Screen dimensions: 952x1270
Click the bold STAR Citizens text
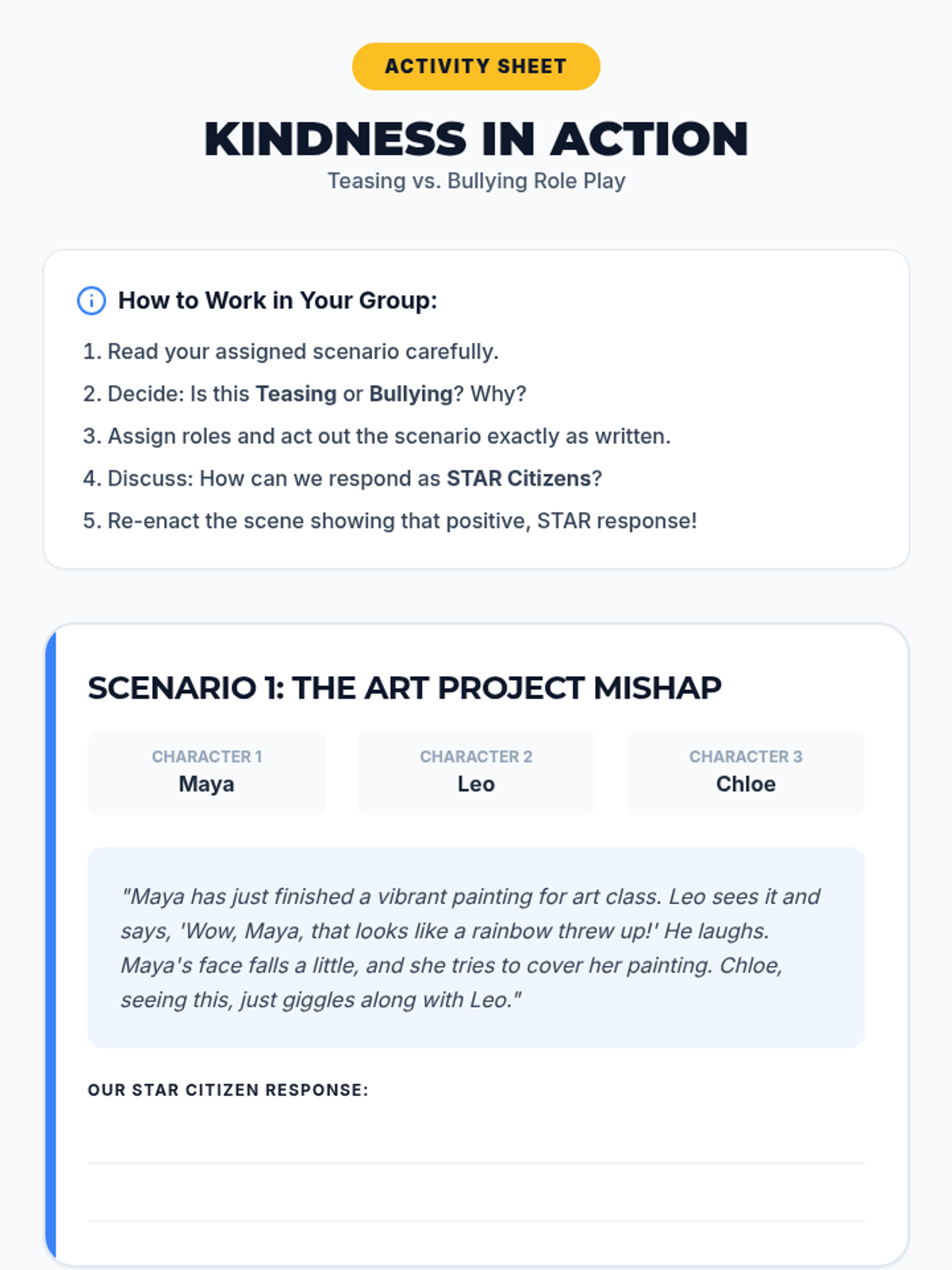[x=519, y=479]
